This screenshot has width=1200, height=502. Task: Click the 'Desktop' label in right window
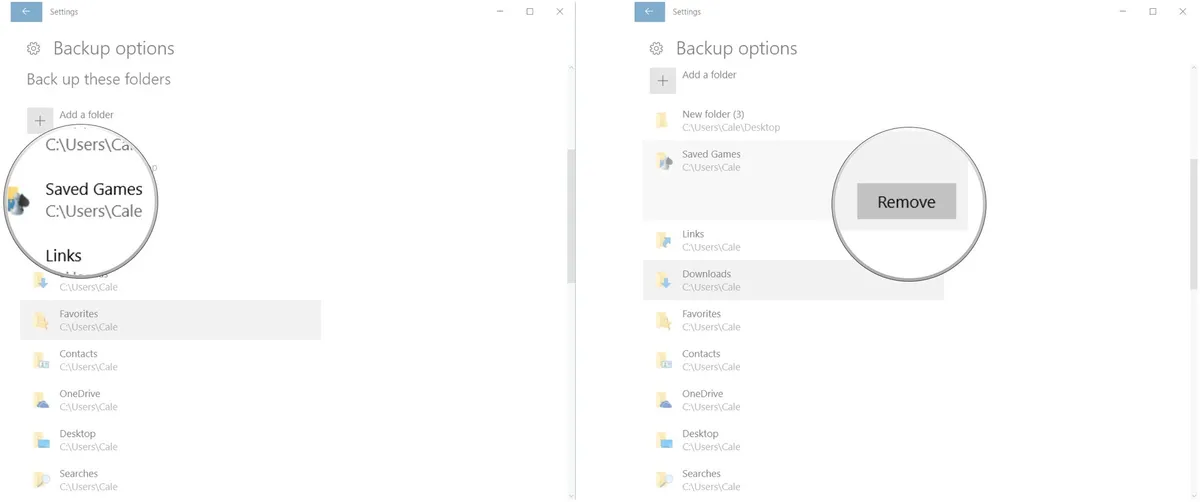pyautogui.click(x=700, y=434)
